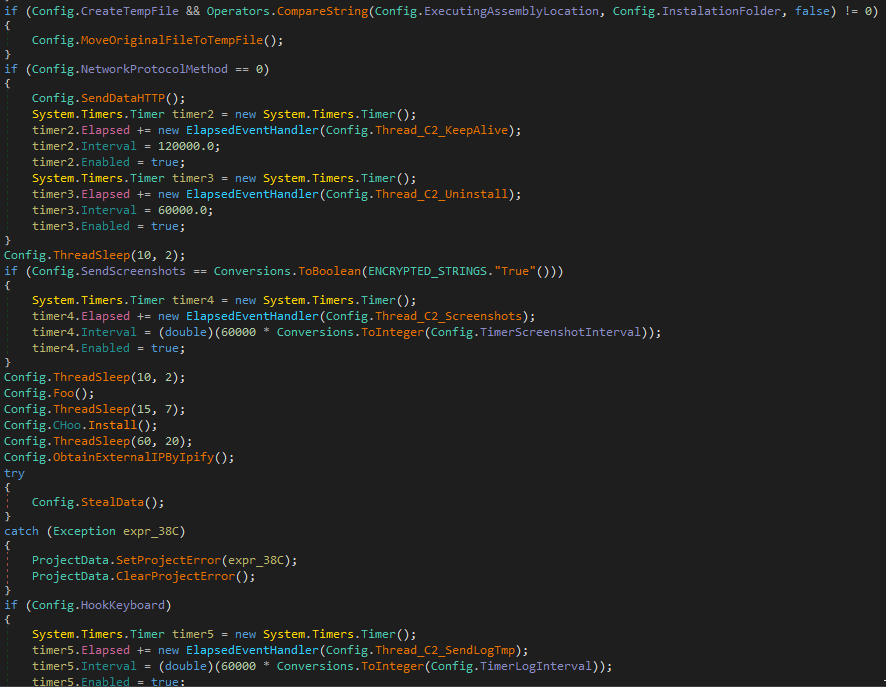Click the InstalationFolder property
The height and width of the screenshot is (687, 886).
pyautogui.click(x=724, y=11)
